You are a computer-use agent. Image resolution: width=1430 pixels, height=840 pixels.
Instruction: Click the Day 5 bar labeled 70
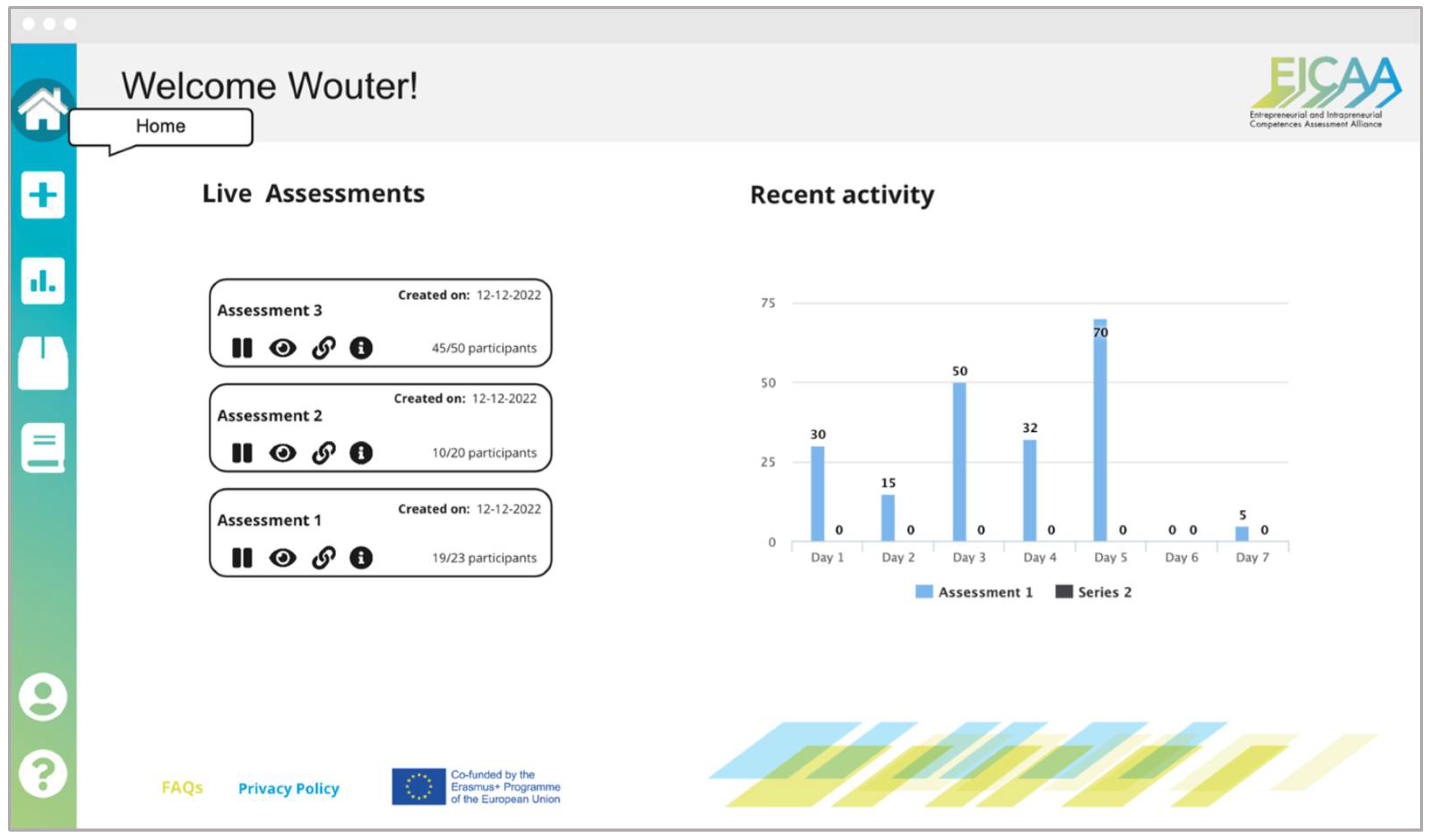(x=1100, y=431)
